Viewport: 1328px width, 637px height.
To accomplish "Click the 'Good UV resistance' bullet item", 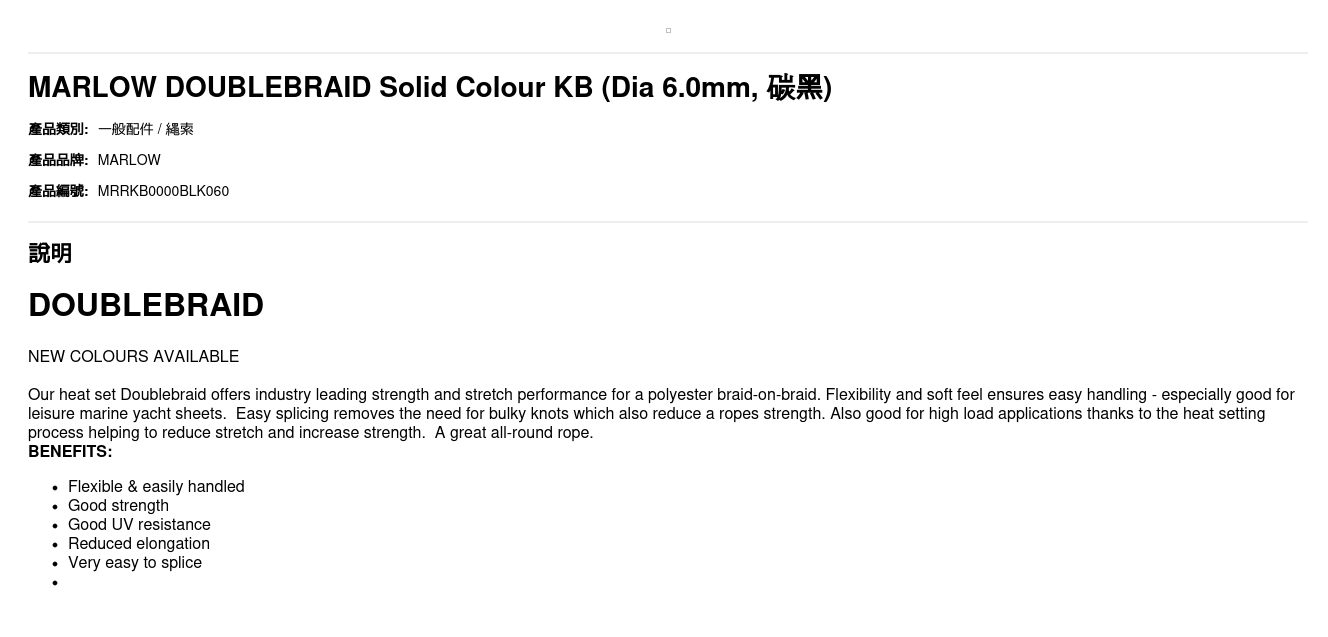I will 139,525.
